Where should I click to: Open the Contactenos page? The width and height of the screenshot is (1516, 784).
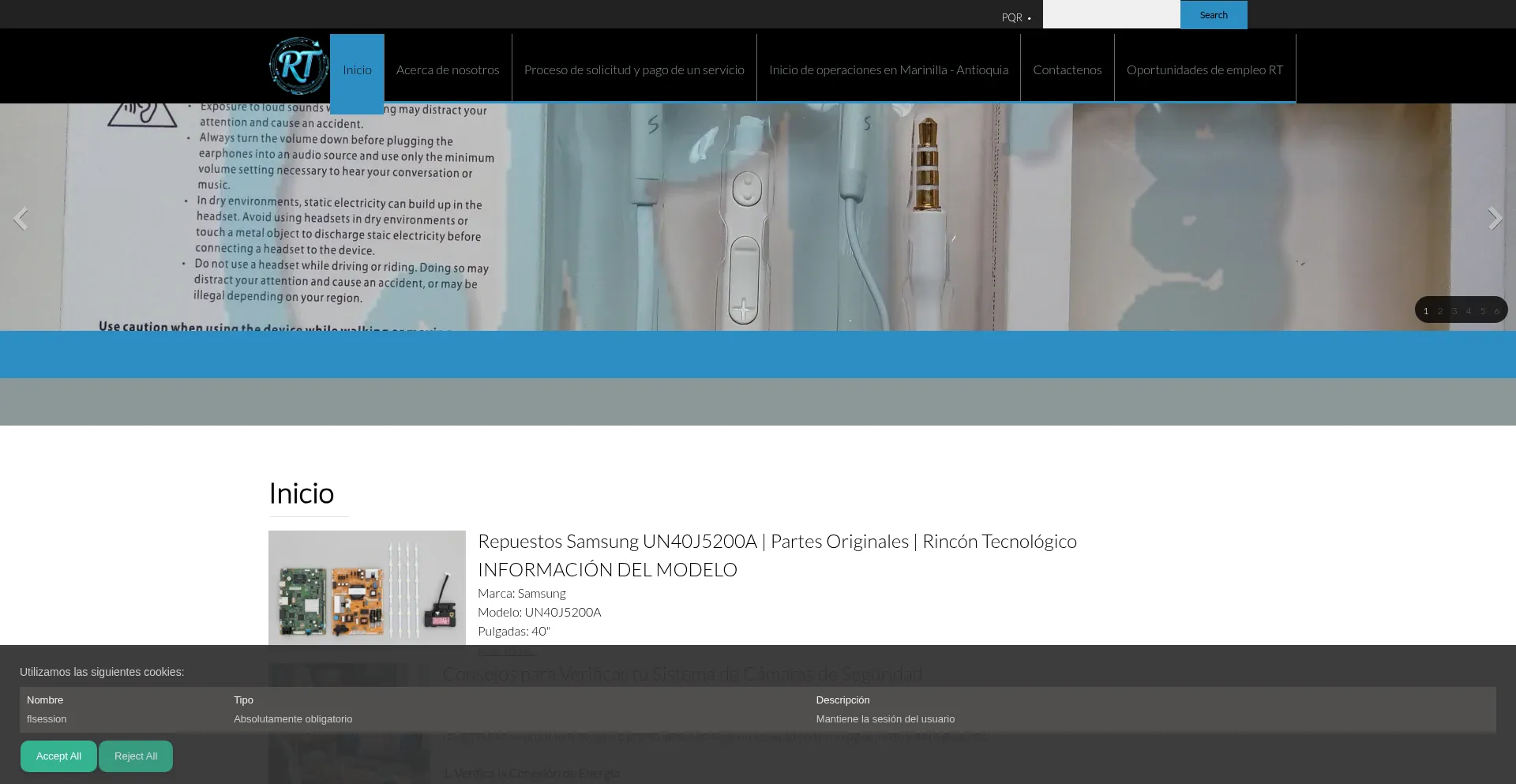1067,69
